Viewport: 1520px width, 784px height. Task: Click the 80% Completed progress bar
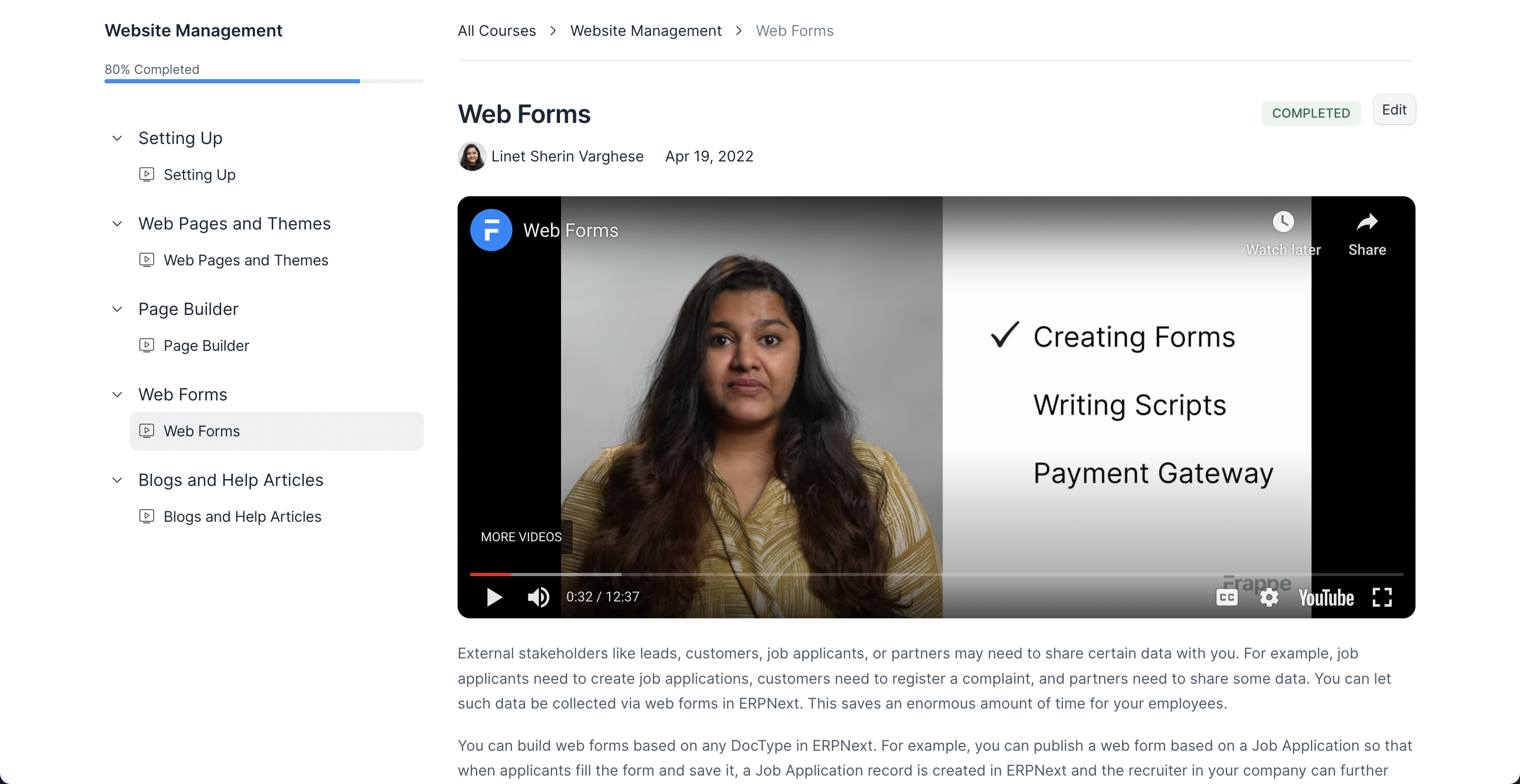(264, 81)
